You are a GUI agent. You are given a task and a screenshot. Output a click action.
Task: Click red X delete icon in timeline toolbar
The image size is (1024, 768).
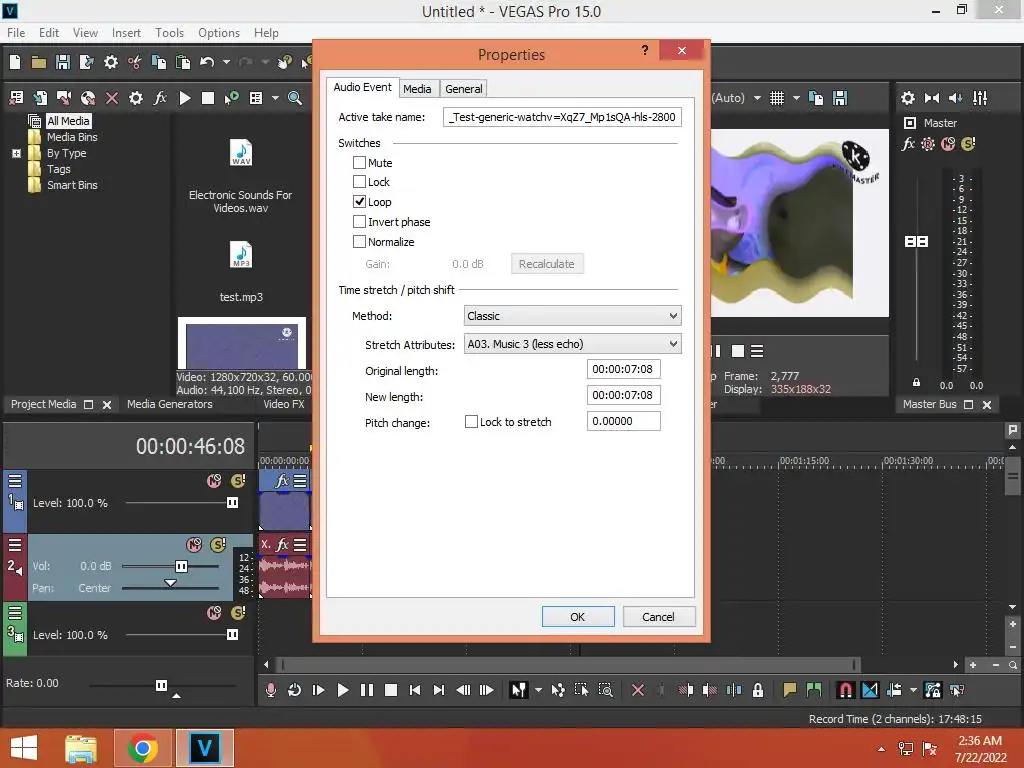click(638, 690)
